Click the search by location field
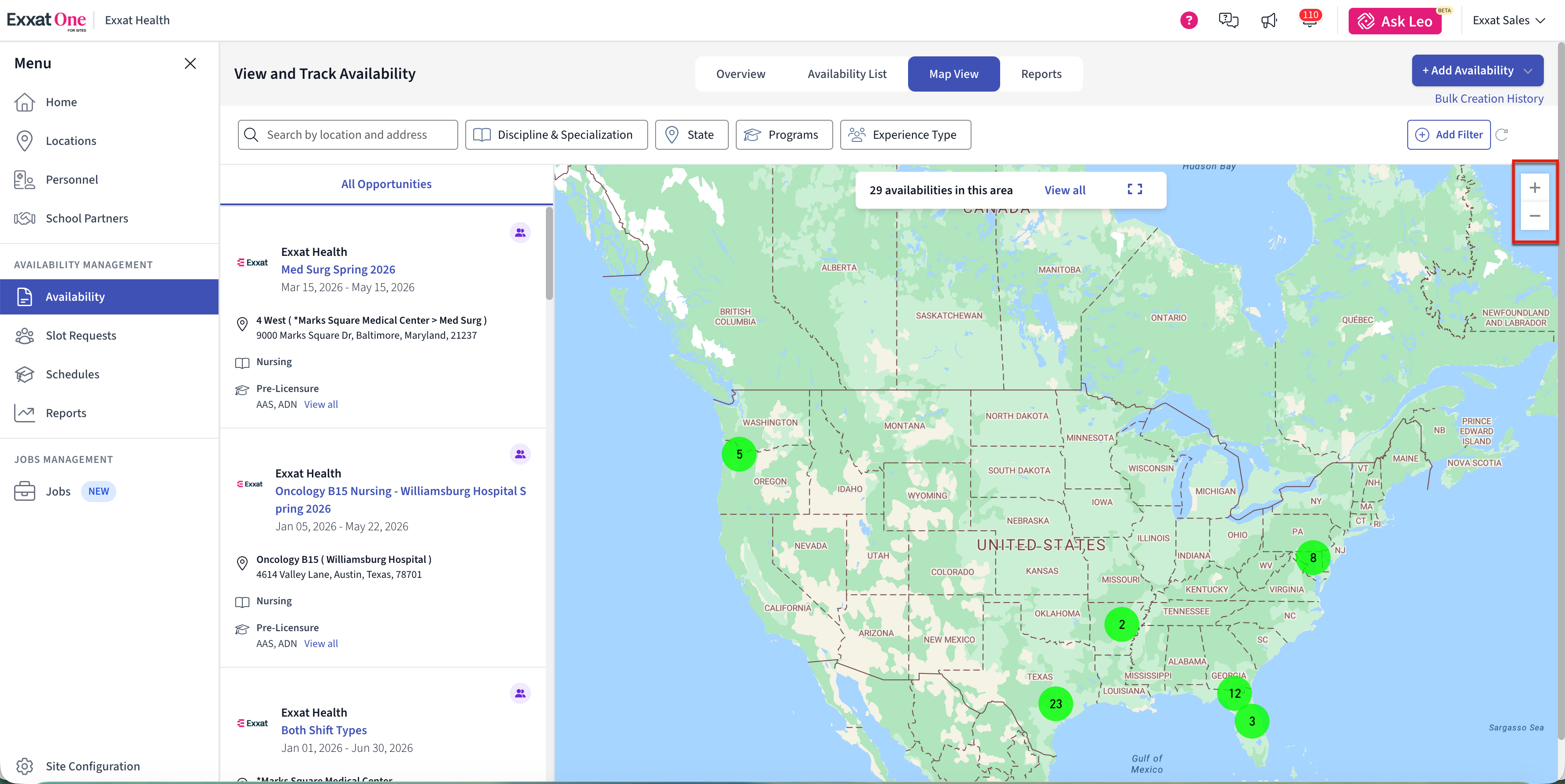The height and width of the screenshot is (784, 1565). (348, 135)
